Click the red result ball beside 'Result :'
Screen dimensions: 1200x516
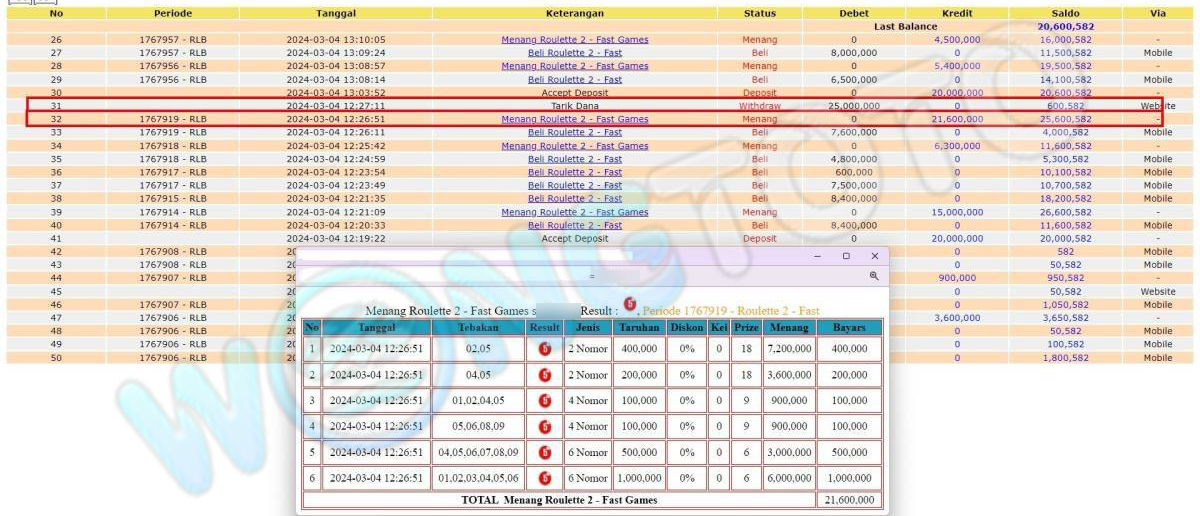point(630,303)
